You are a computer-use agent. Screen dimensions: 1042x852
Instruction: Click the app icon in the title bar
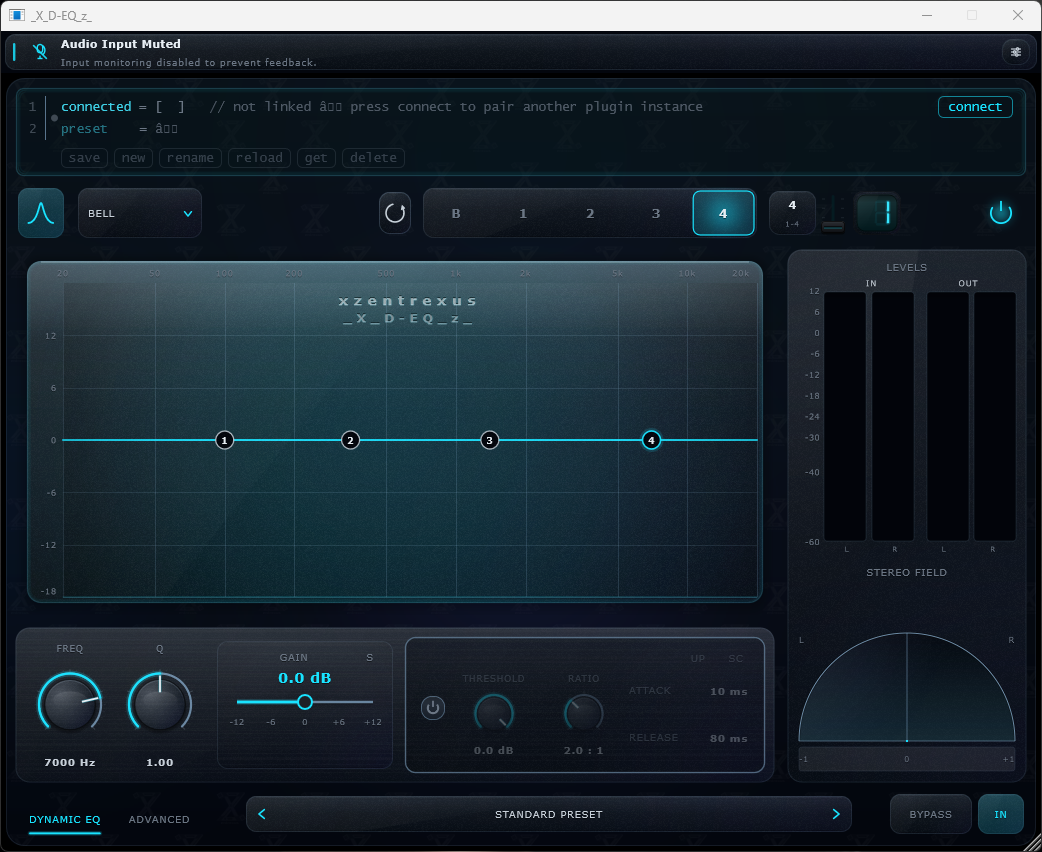(x=17, y=15)
